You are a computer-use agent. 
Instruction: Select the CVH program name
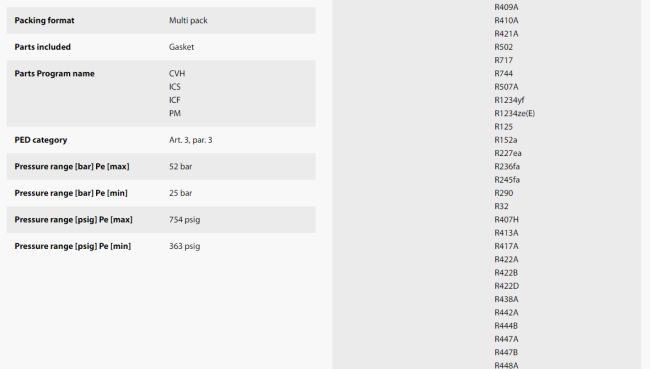click(x=177, y=73)
